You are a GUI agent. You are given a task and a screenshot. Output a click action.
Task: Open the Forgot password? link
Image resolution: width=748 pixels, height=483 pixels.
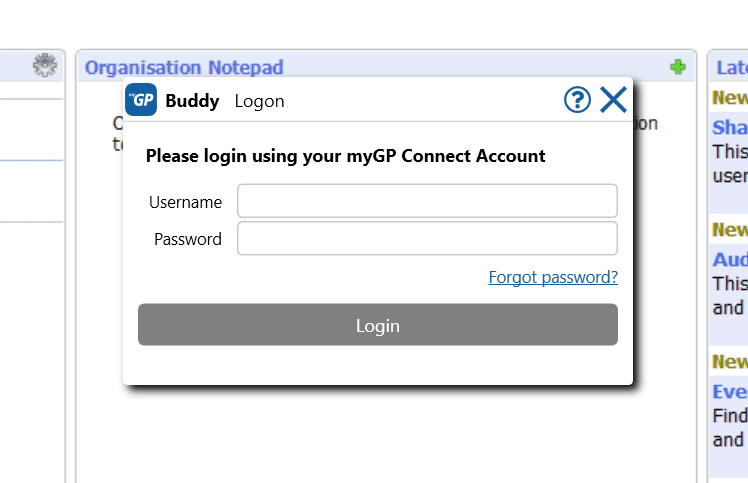553,277
